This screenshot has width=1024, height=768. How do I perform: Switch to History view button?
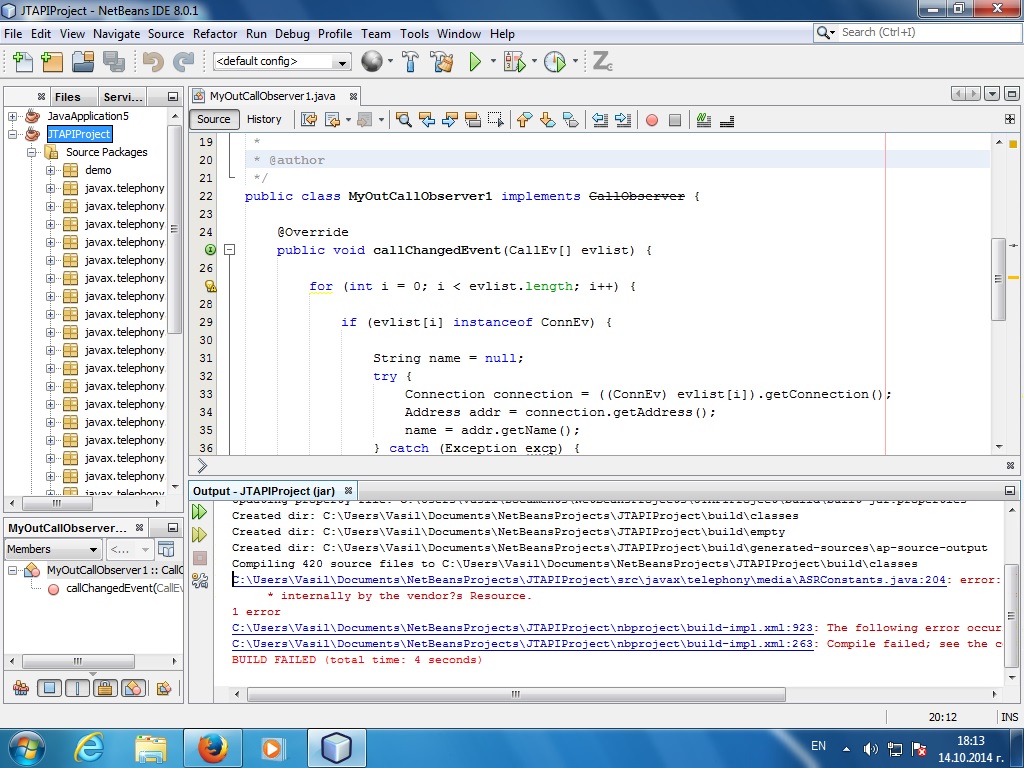[264, 119]
